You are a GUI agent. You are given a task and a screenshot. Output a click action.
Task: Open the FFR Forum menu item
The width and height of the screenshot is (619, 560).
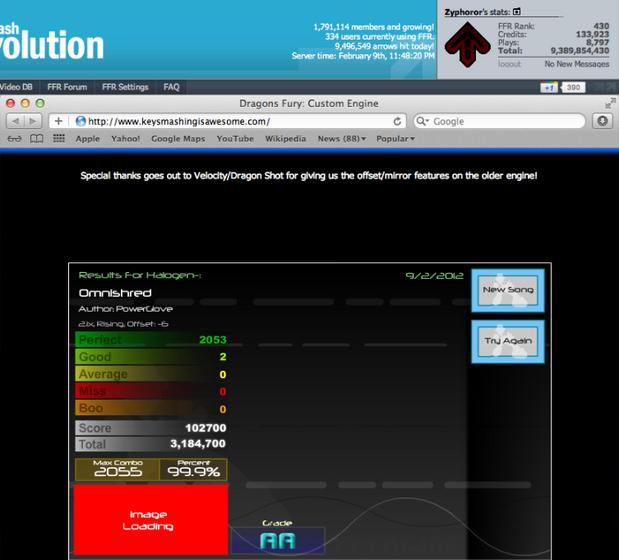click(67, 87)
